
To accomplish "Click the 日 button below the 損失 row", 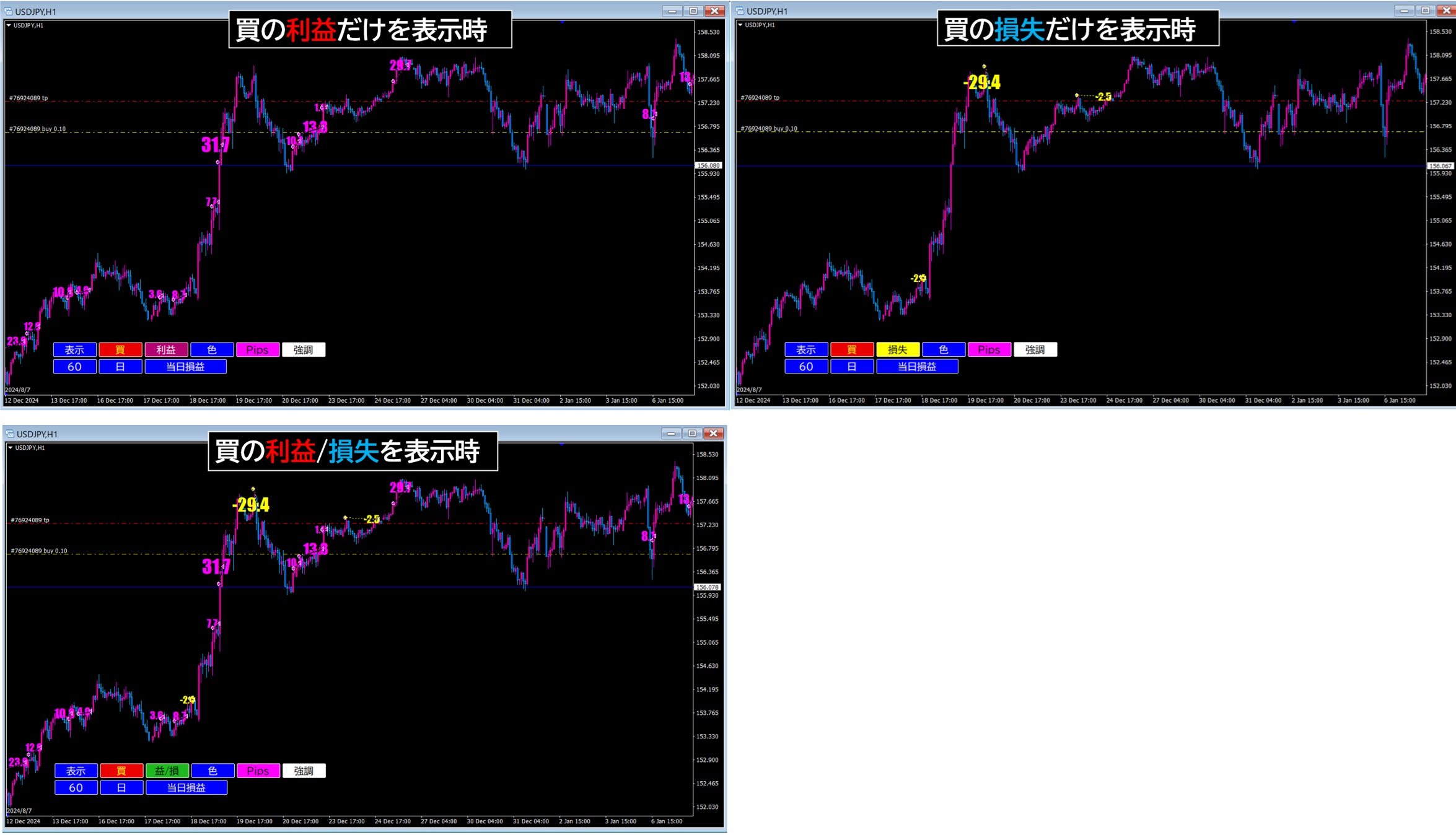I will (852, 367).
